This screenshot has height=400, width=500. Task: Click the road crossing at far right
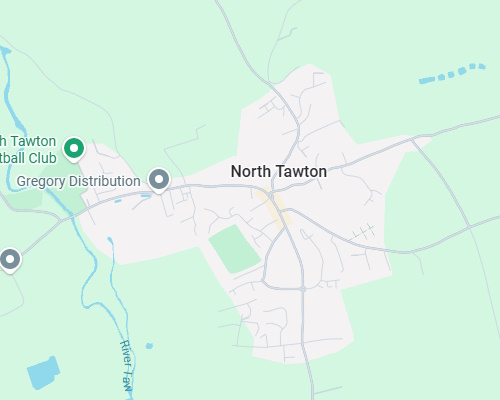pos(469,227)
